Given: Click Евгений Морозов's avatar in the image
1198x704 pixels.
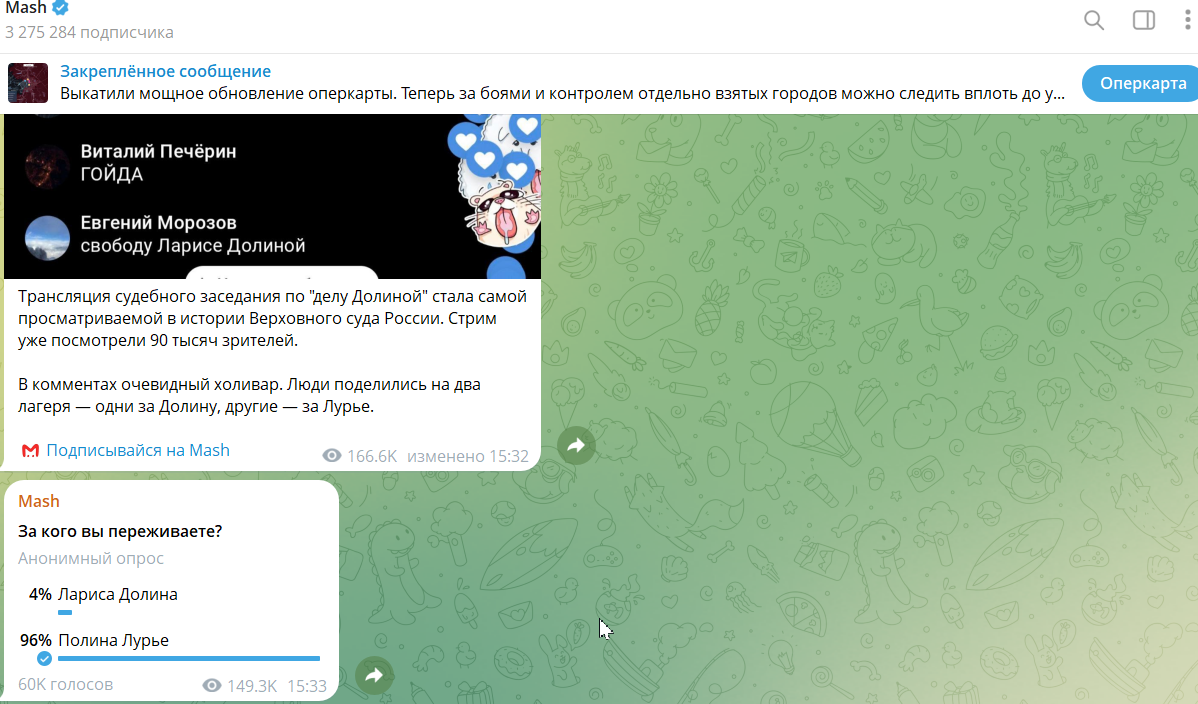Looking at the screenshot, I should [46, 235].
